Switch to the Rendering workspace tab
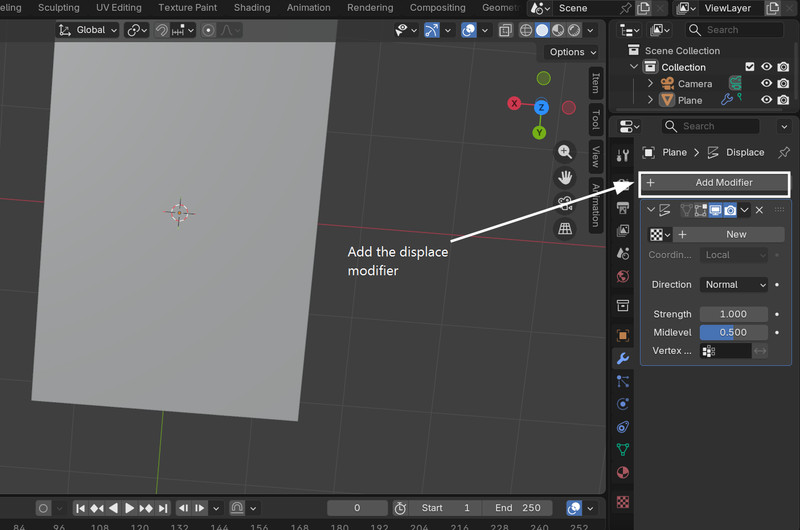Viewport: 800px width, 530px height. [370, 8]
